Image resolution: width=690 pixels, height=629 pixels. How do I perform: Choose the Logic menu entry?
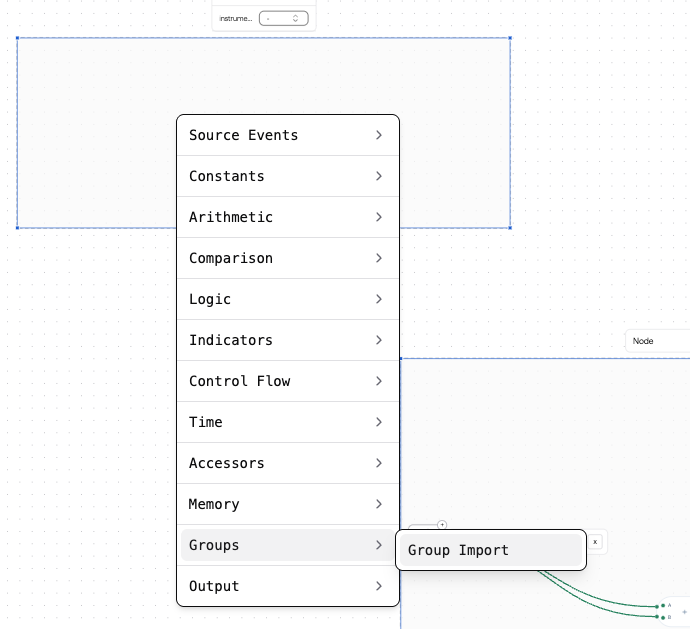point(287,299)
